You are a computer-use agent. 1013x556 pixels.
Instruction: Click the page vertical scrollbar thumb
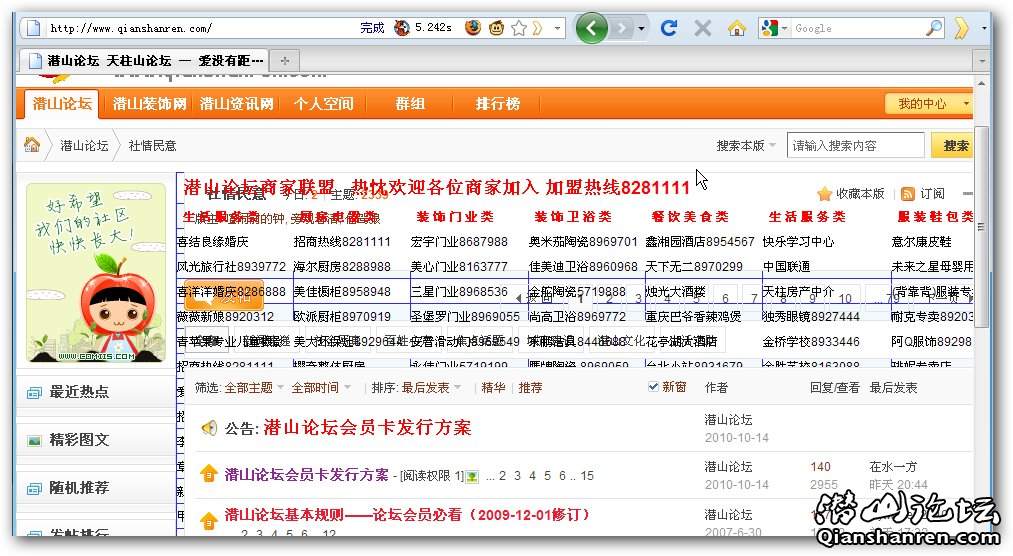(981, 227)
